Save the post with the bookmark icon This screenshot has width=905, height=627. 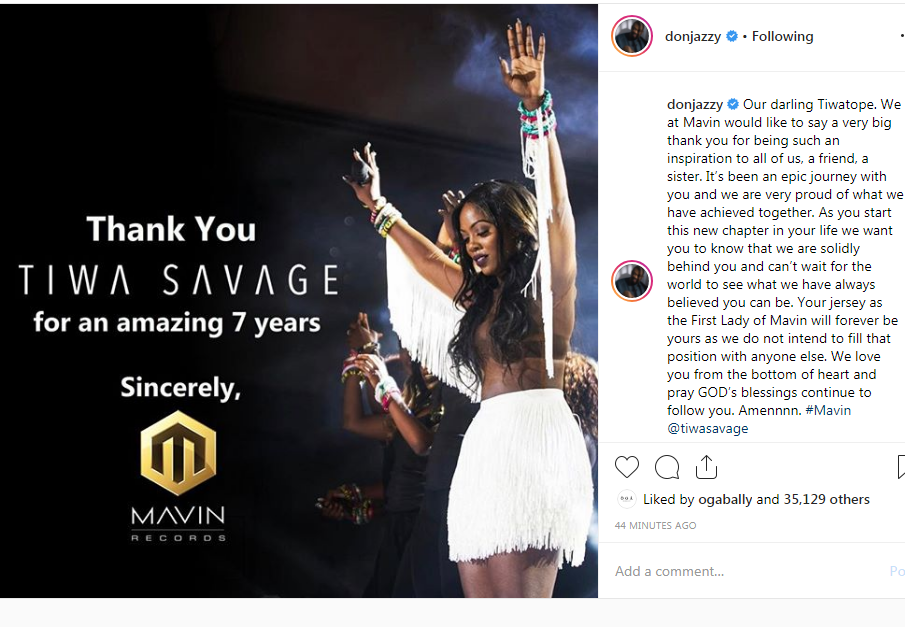(x=901, y=467)
